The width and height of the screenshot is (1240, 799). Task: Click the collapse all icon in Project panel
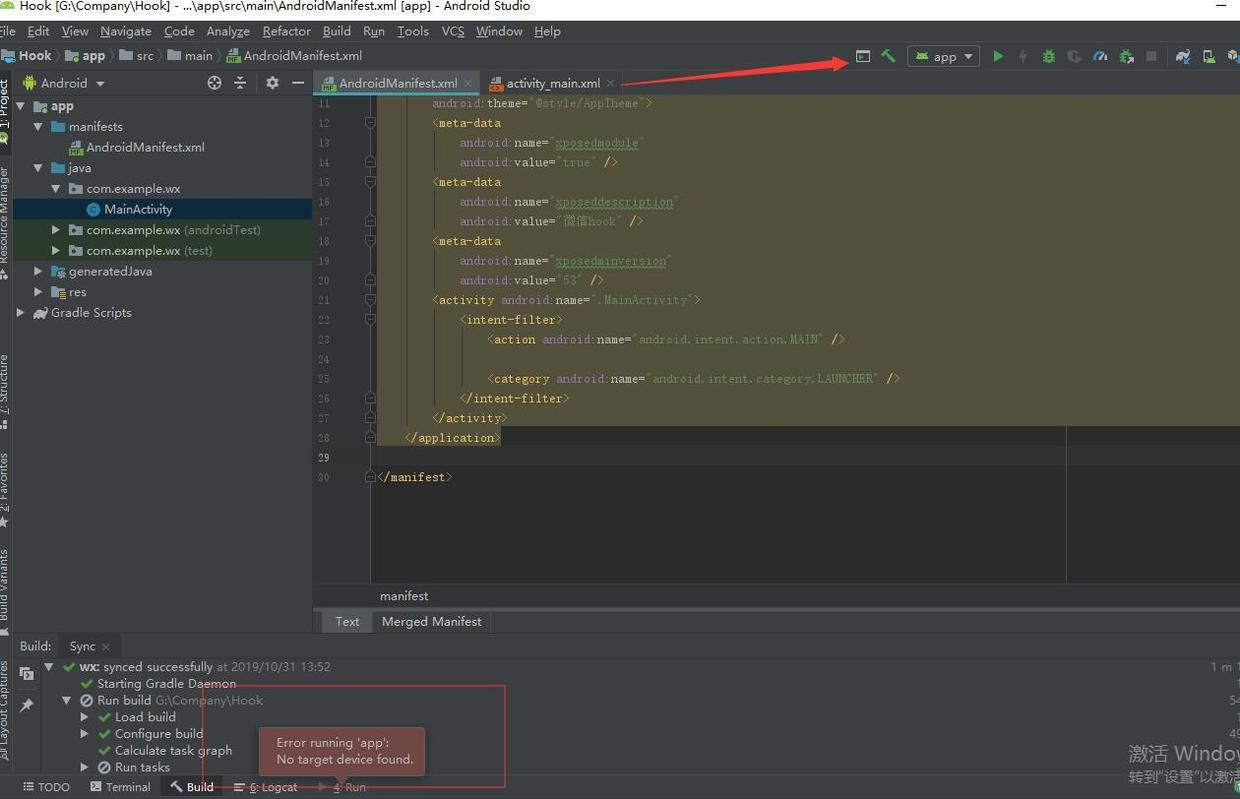[240, 83]
